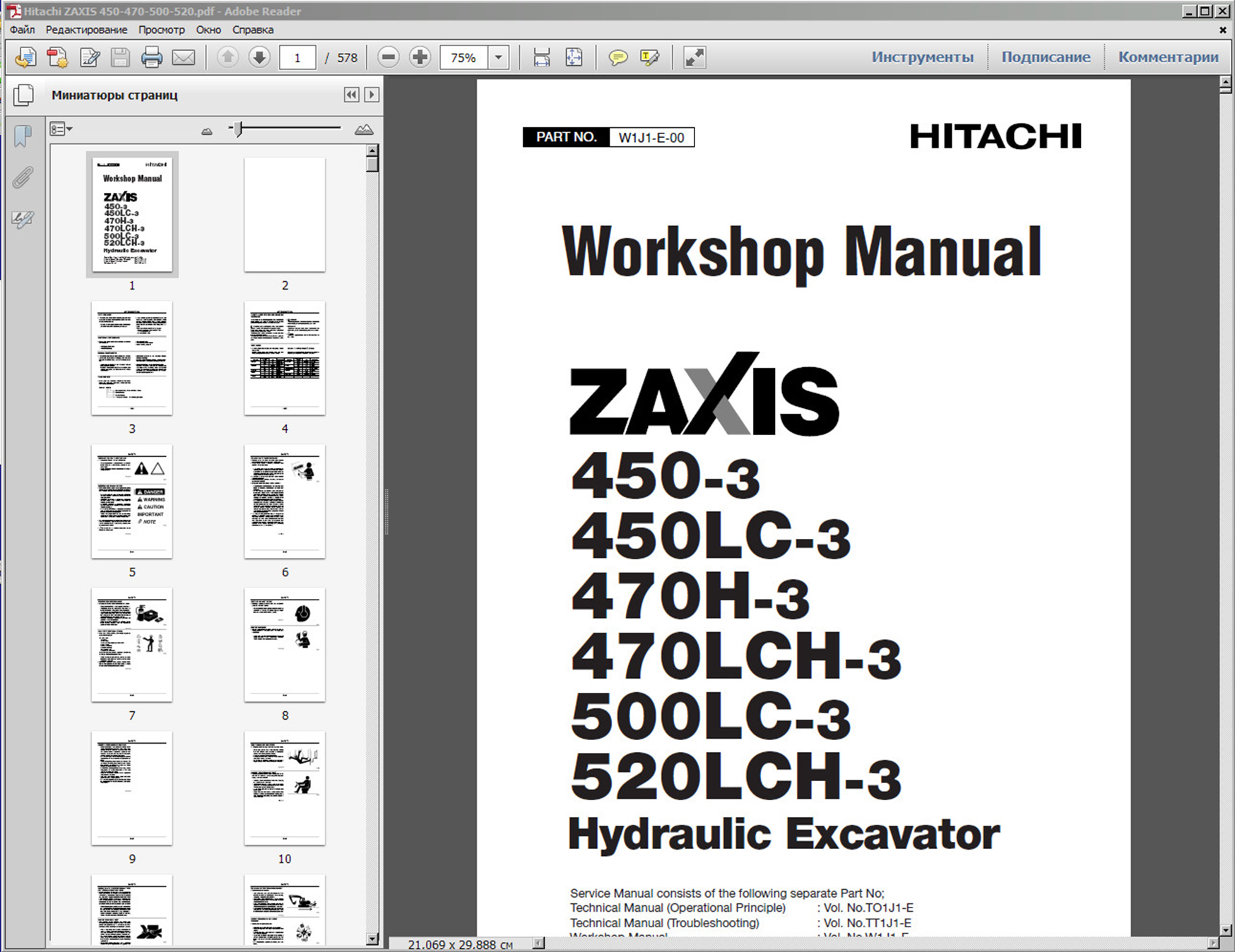This screenshot has width=1235, height=952.
Task: Add a sticky note comment
Action: click(617, 57)
